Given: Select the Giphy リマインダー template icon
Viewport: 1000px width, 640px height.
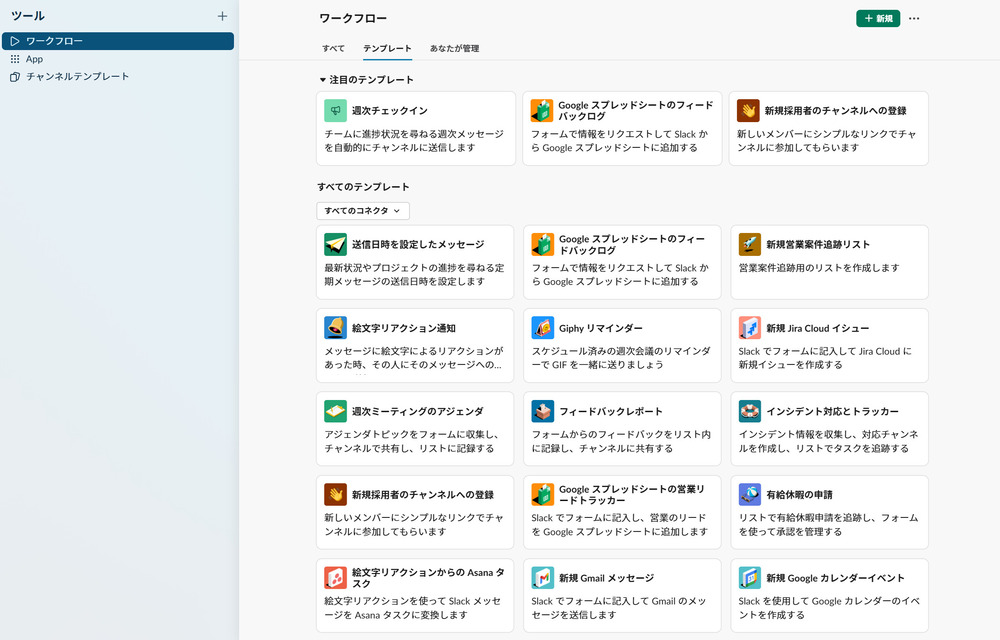Looking at the screenshot, I should (542, 329).
